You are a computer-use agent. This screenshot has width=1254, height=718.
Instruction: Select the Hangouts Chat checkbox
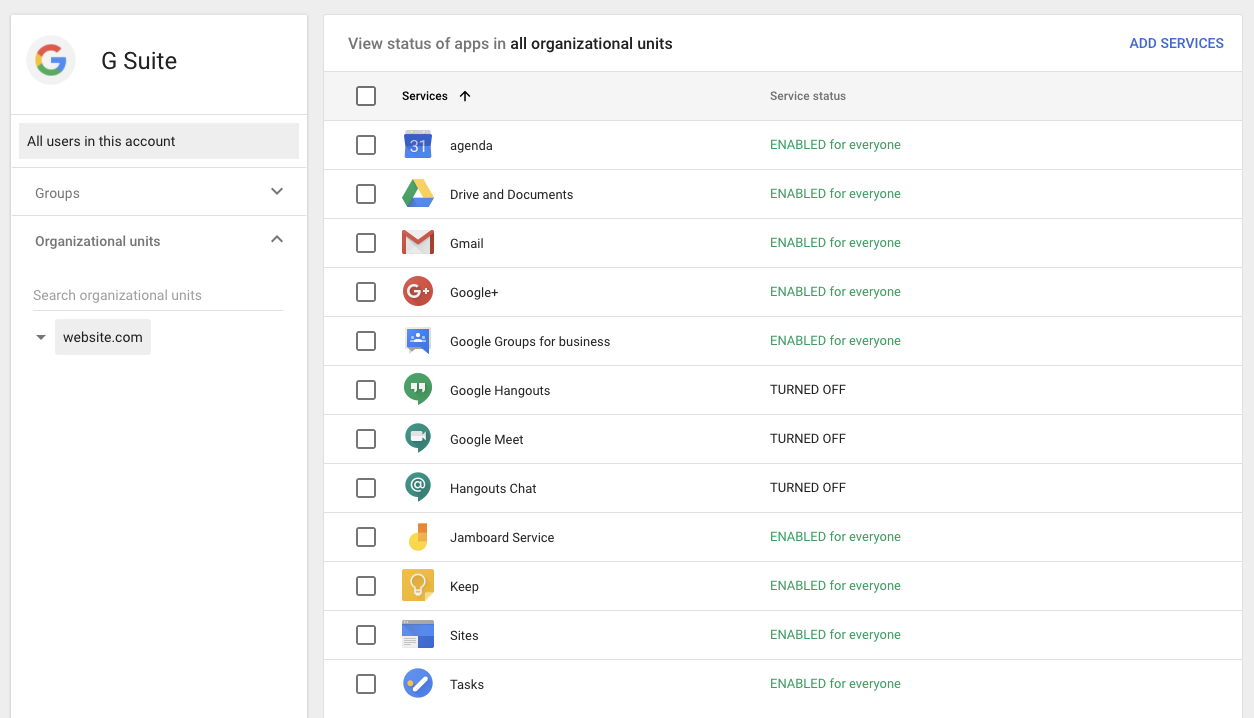pyautogui.click(x=366, y=488)
